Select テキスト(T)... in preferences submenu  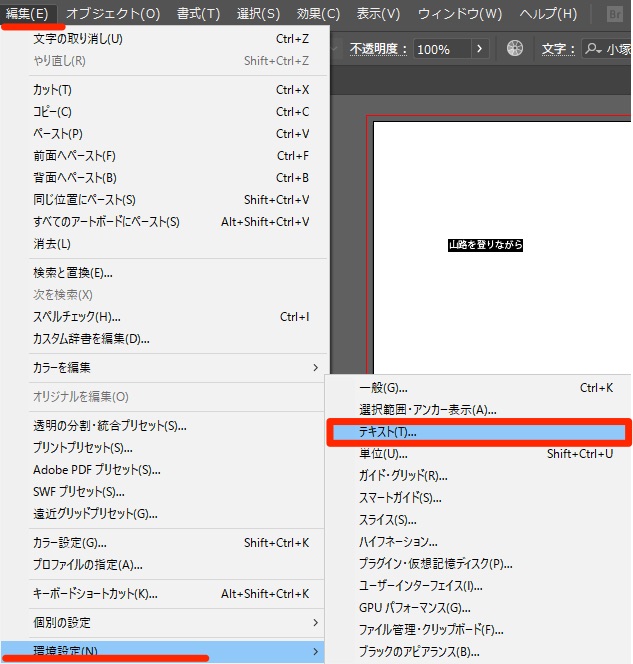pos(478,432)
